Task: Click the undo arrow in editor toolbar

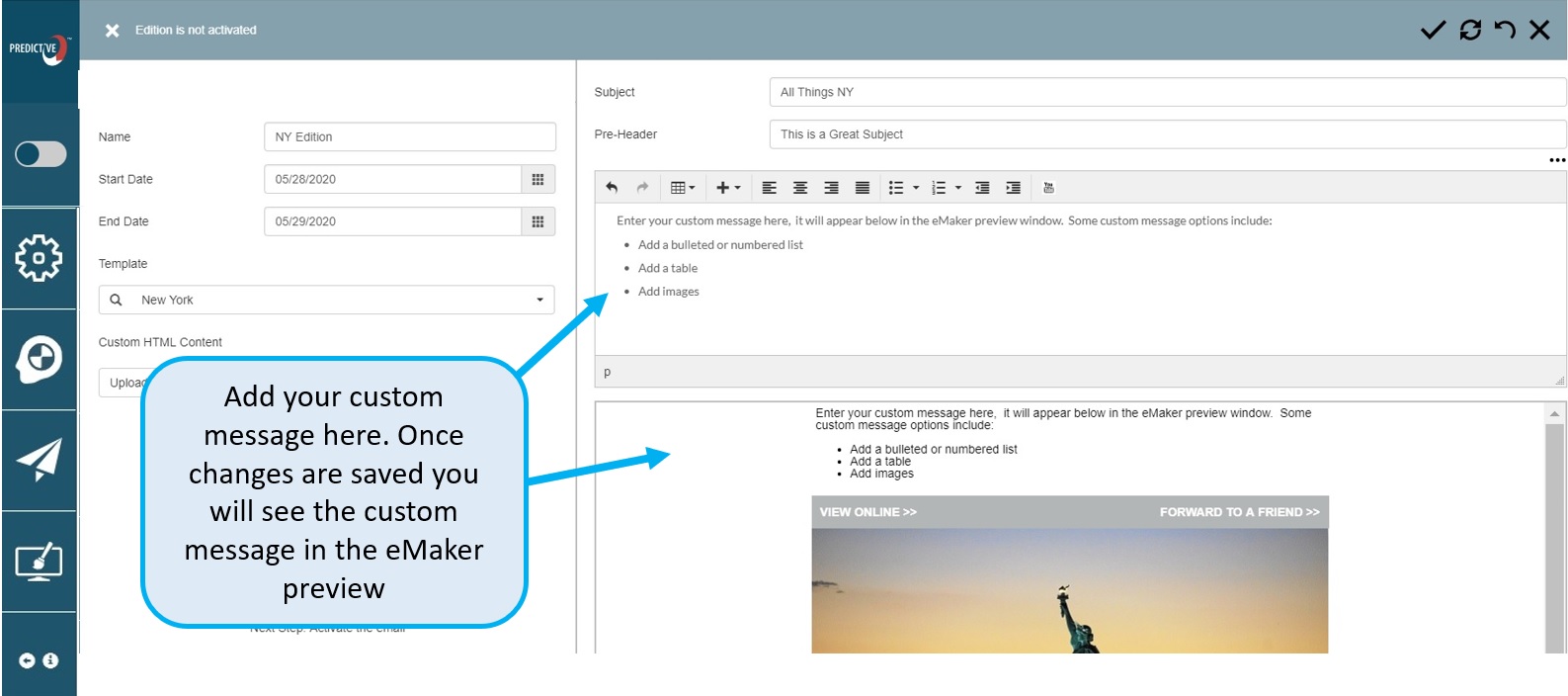Action: tap(612, 188)
